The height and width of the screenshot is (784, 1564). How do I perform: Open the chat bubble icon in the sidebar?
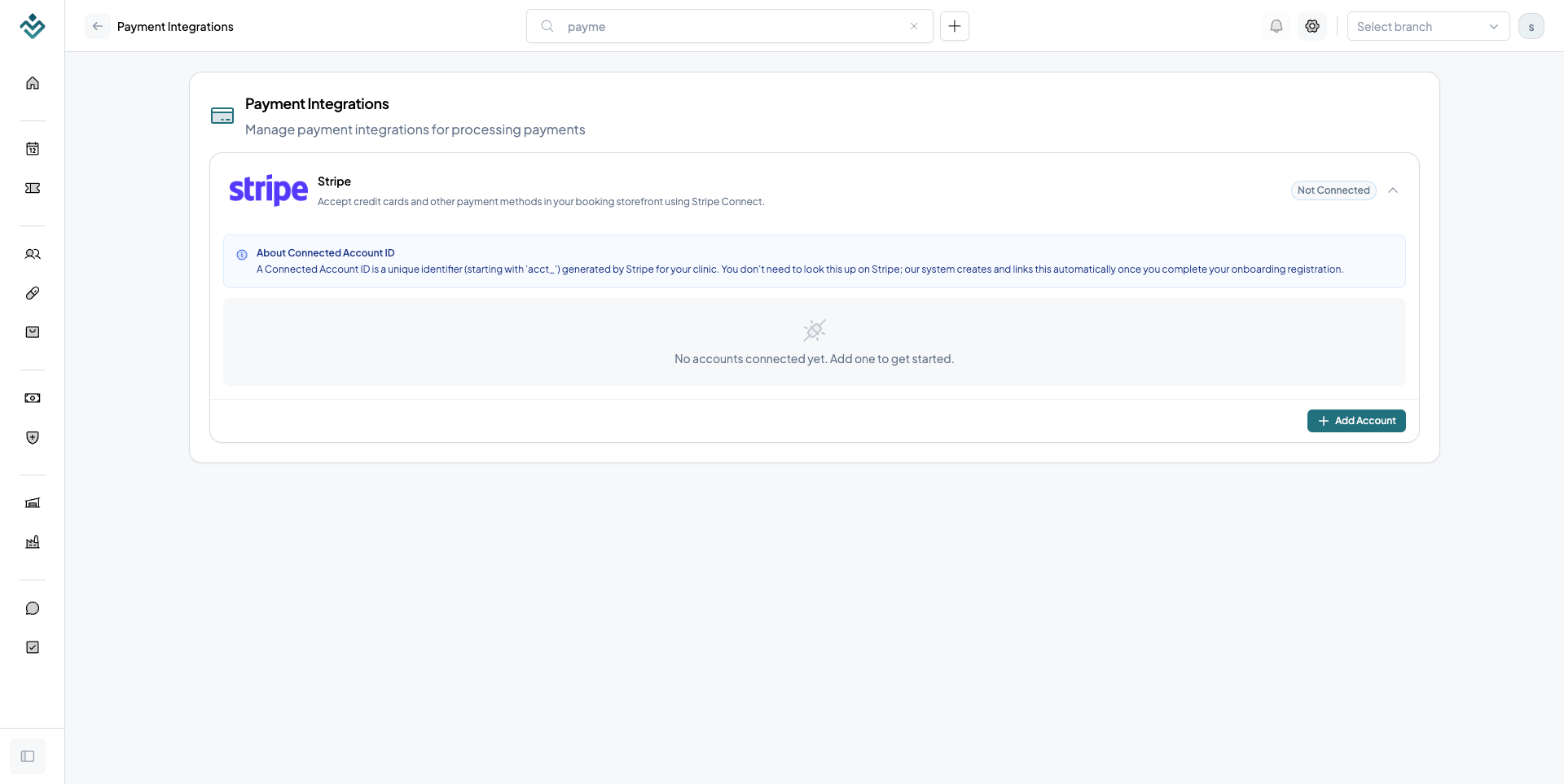tap(33, 608)
